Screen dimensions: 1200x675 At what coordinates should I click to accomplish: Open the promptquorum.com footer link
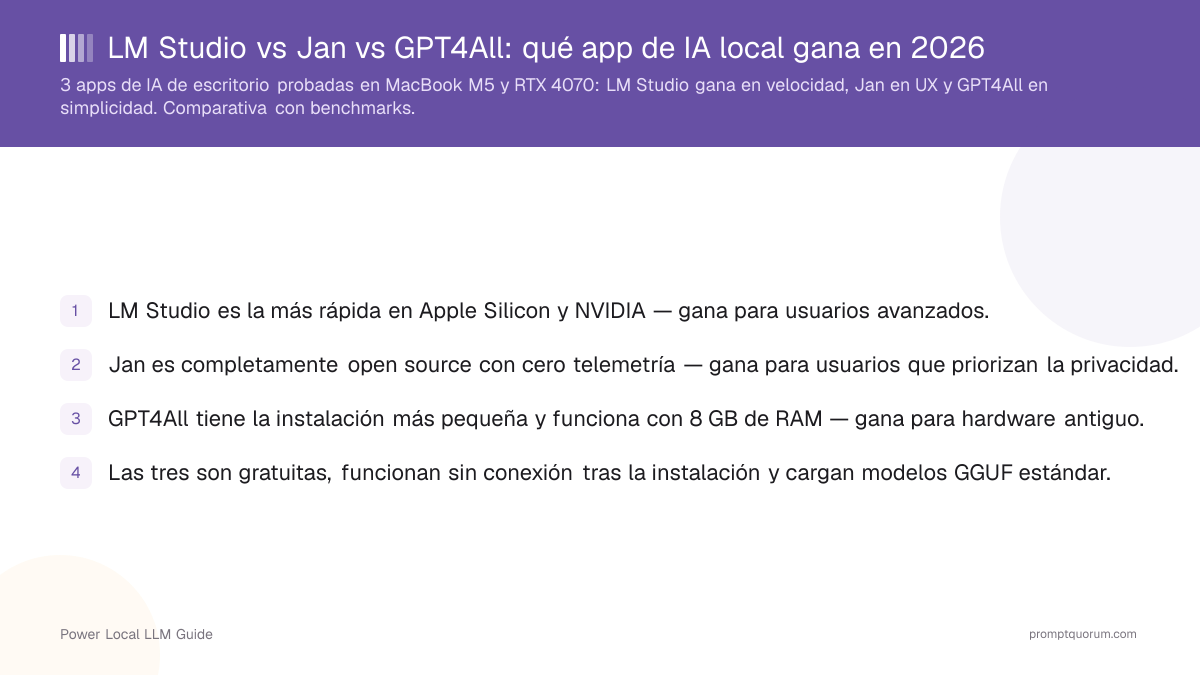click(x=1083, y=634)
